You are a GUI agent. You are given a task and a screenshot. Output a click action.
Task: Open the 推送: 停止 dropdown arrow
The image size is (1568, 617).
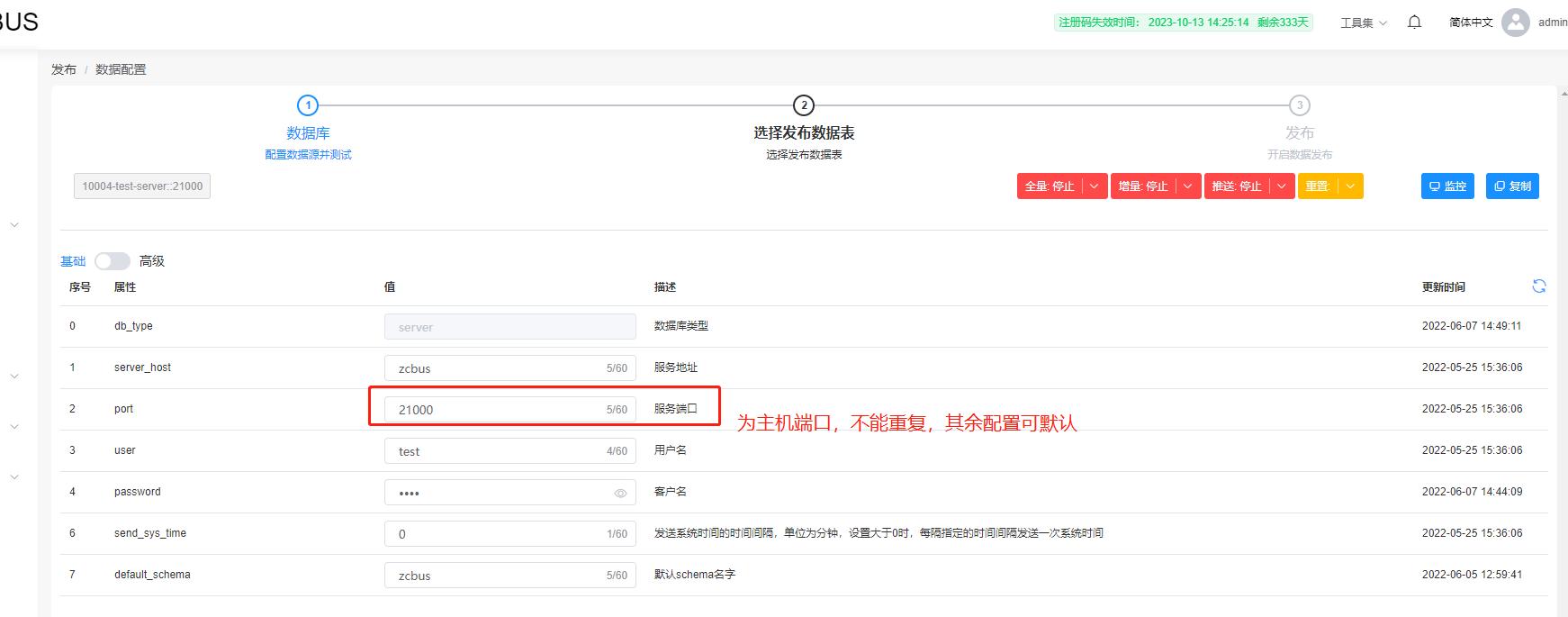[1282, 186]
